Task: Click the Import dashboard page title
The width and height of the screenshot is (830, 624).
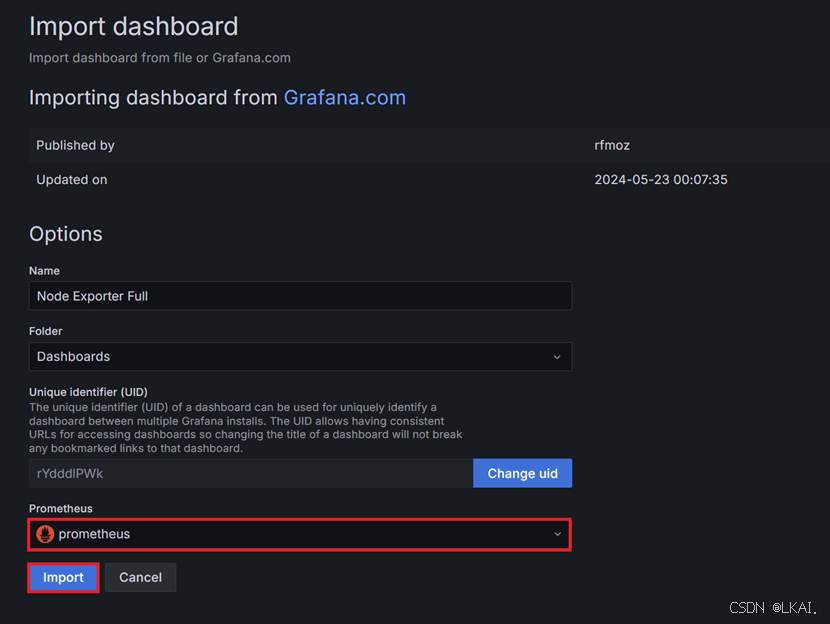Action: (x=133, y=26)
